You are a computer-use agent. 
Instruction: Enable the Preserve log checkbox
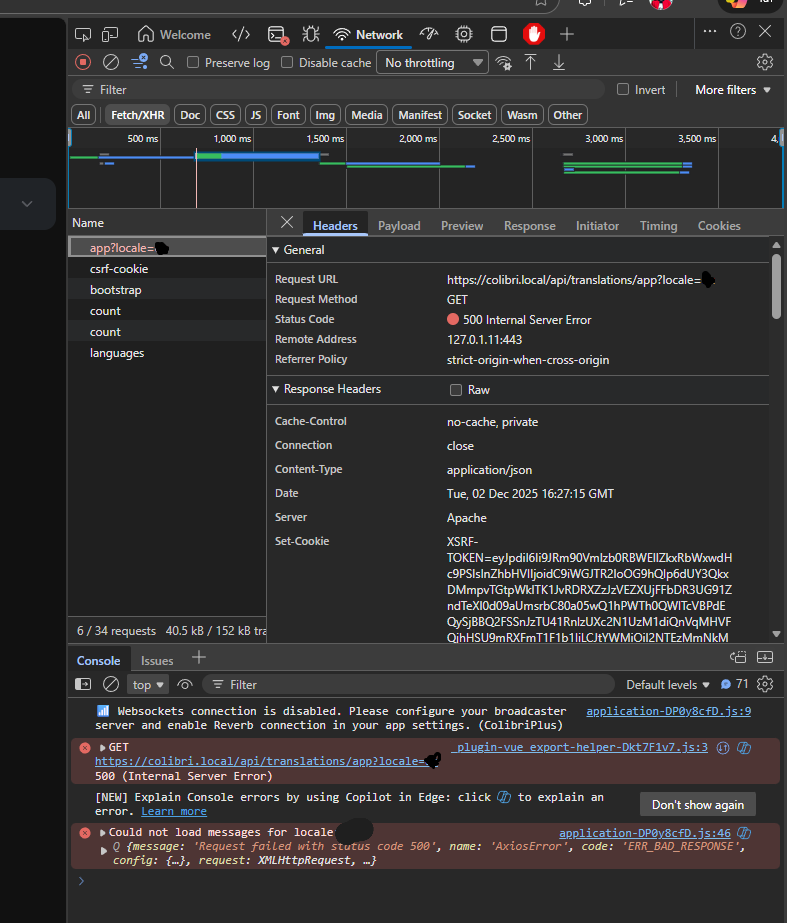(x=193, y=63)
